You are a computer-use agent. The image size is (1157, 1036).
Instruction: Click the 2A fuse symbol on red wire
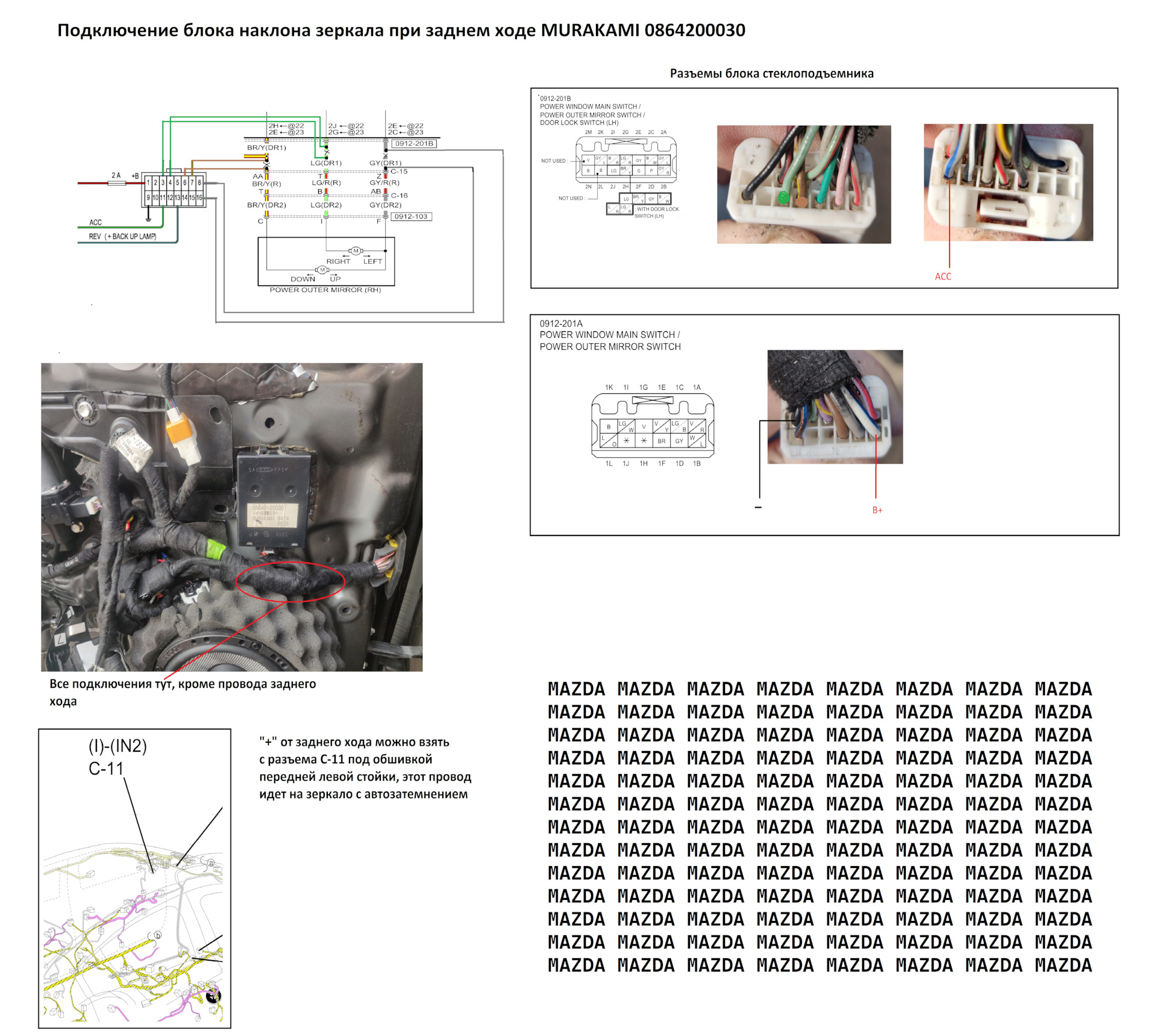(116, 183)
